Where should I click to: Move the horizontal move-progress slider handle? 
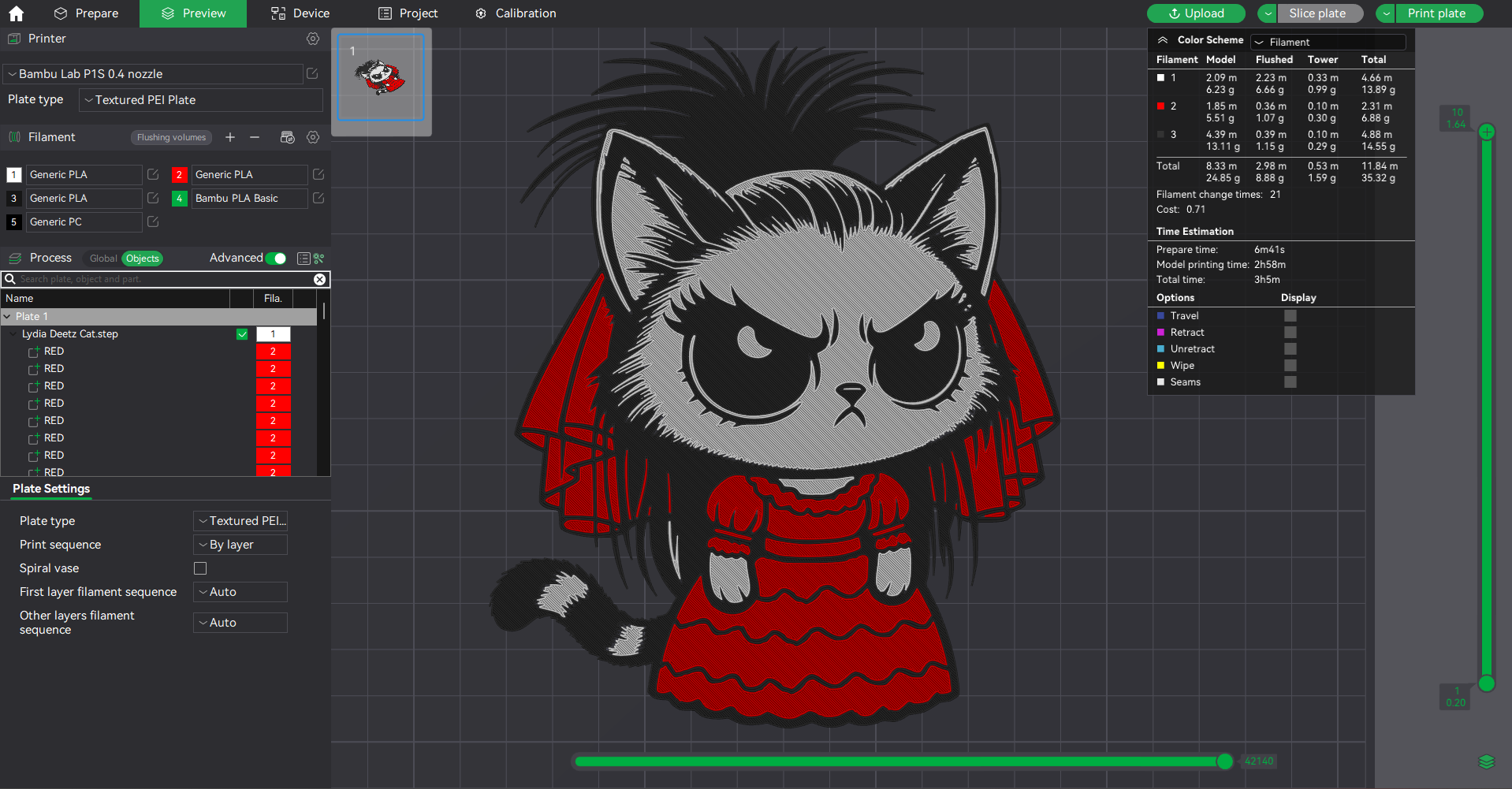click(1224, 761)
